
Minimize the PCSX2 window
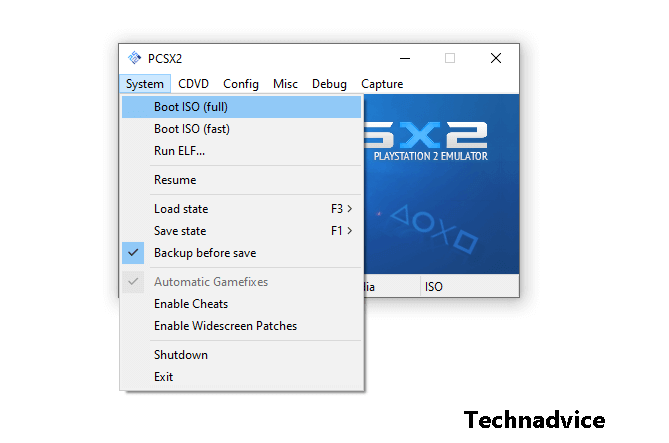(405, 58)
